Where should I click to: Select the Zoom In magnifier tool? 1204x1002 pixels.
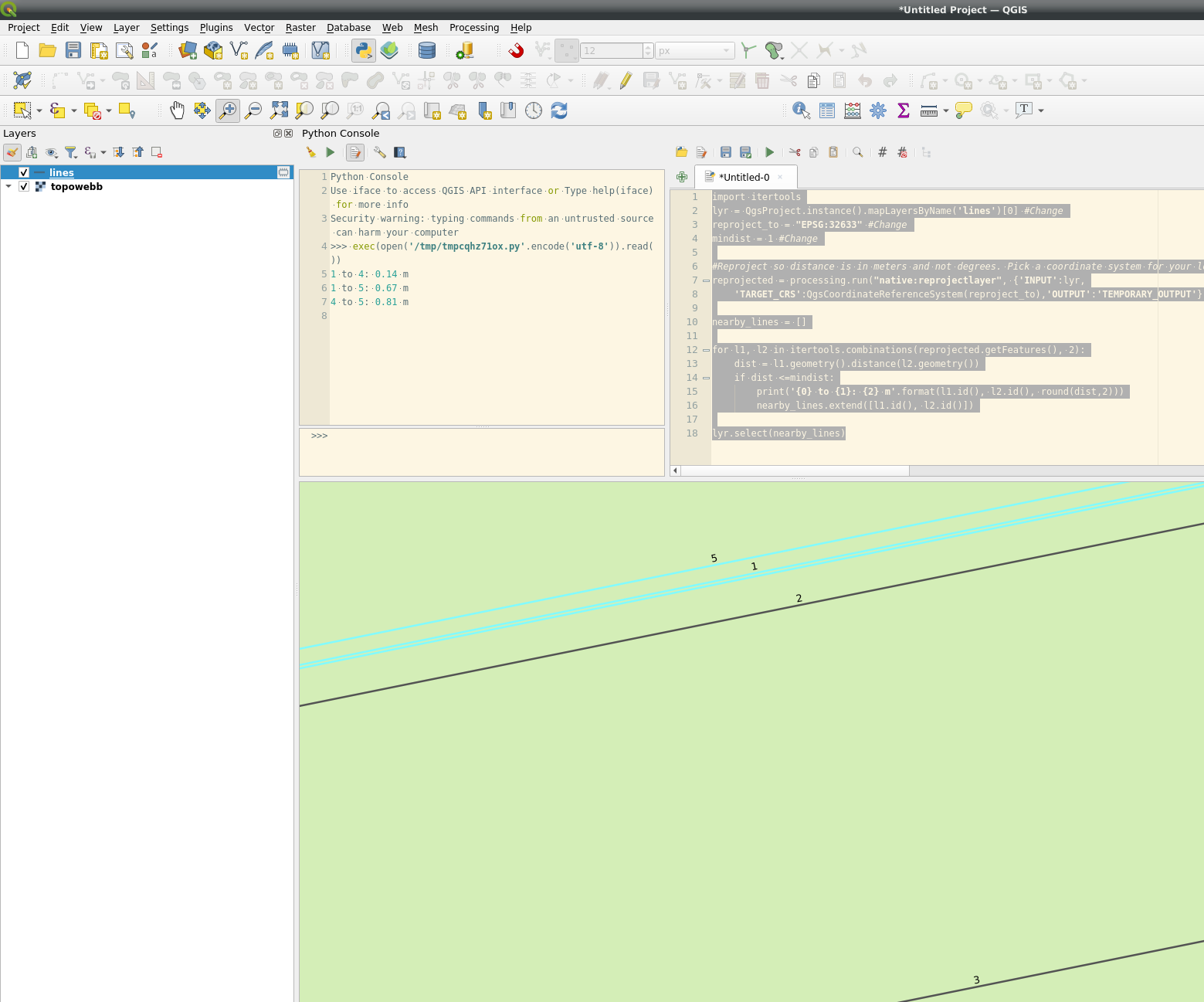pyautogui.click(x=228, y=110)
